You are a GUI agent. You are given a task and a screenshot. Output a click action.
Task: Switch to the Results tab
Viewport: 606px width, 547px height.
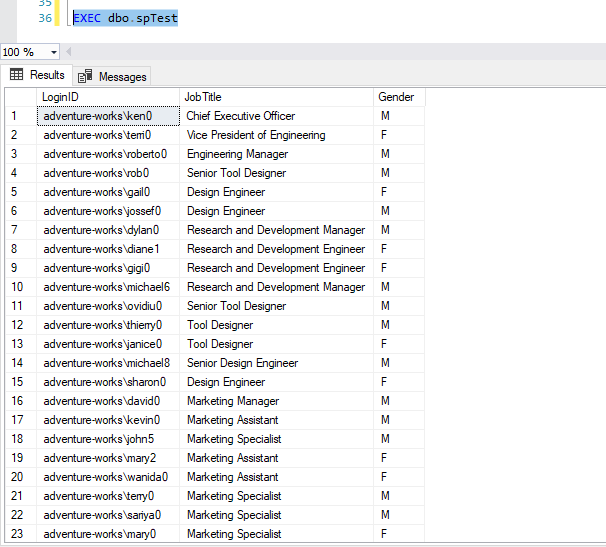46,75
